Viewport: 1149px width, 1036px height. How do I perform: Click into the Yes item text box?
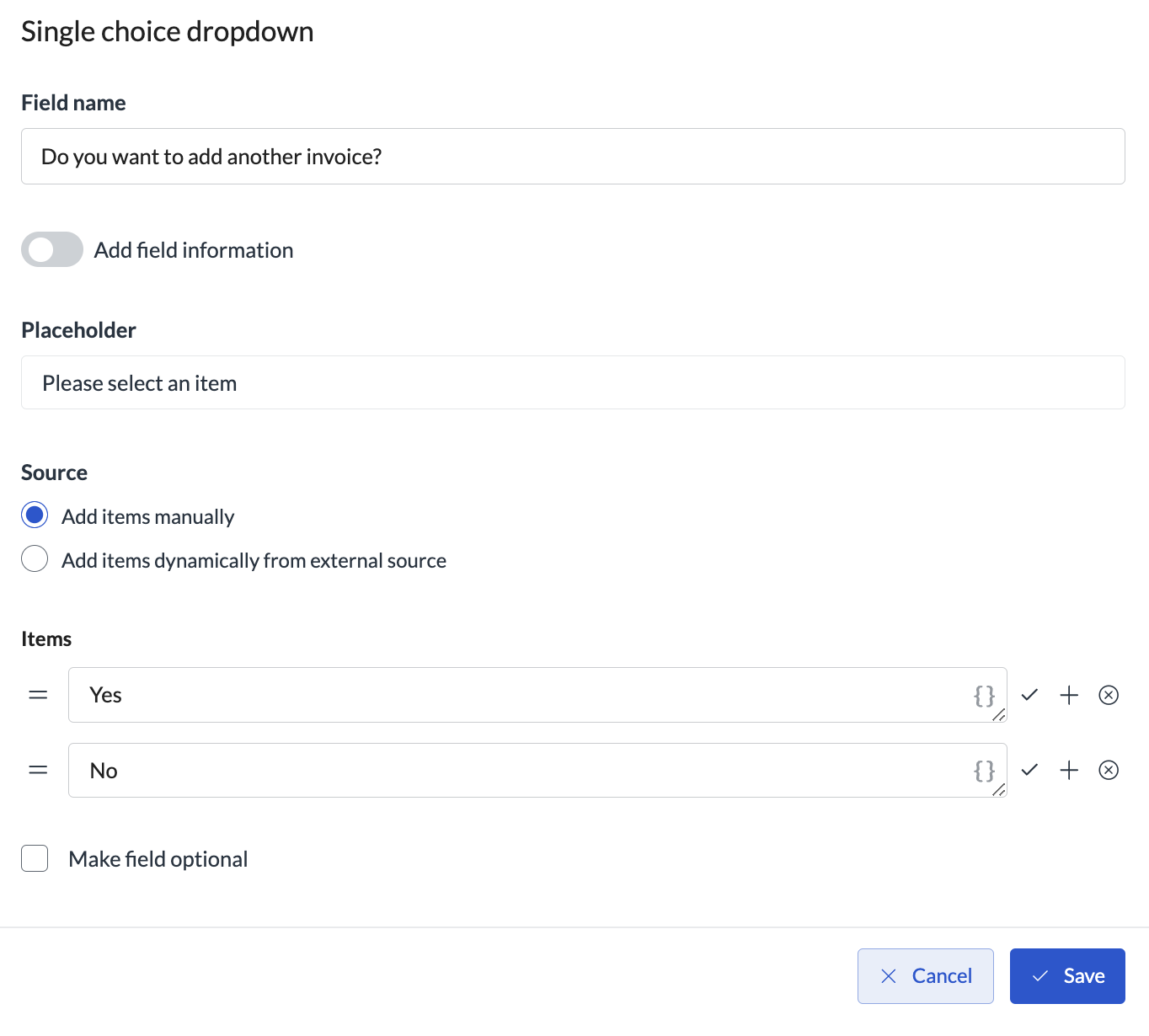click(x=522, y=695)
